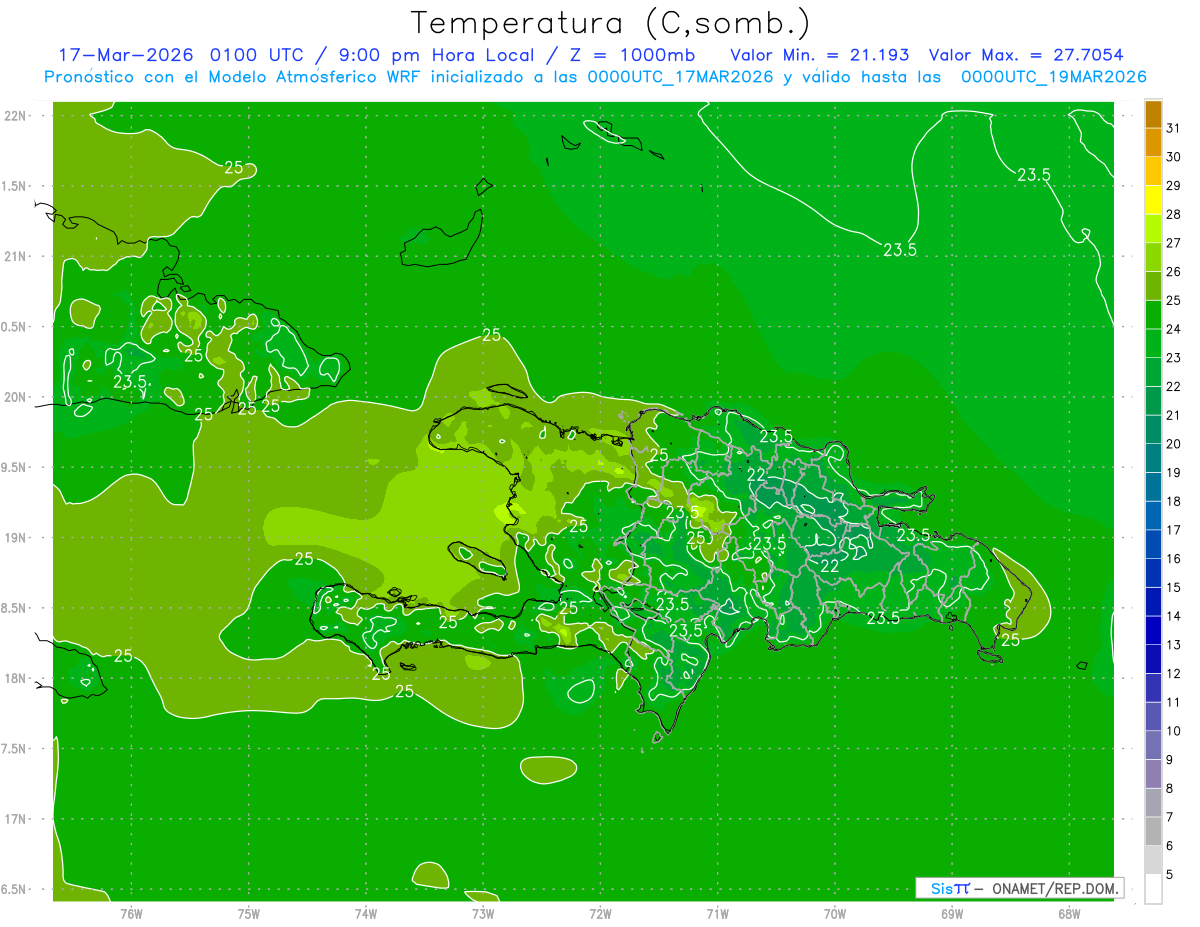This screenshot has width=1200, height=927.
Task: Click the '74W' longitude axis label
Action: coord(366,913)
